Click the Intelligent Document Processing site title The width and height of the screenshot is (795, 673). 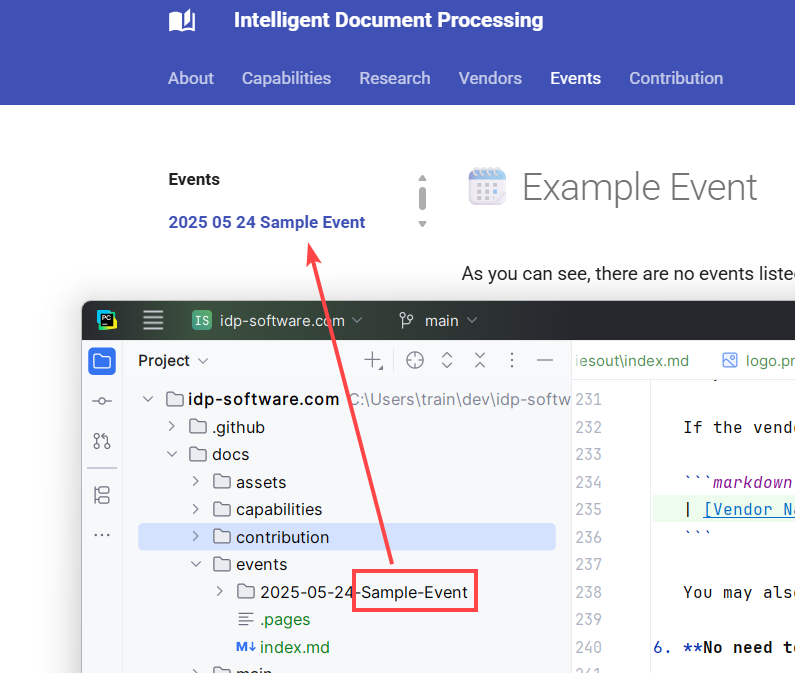pos(388,20)
